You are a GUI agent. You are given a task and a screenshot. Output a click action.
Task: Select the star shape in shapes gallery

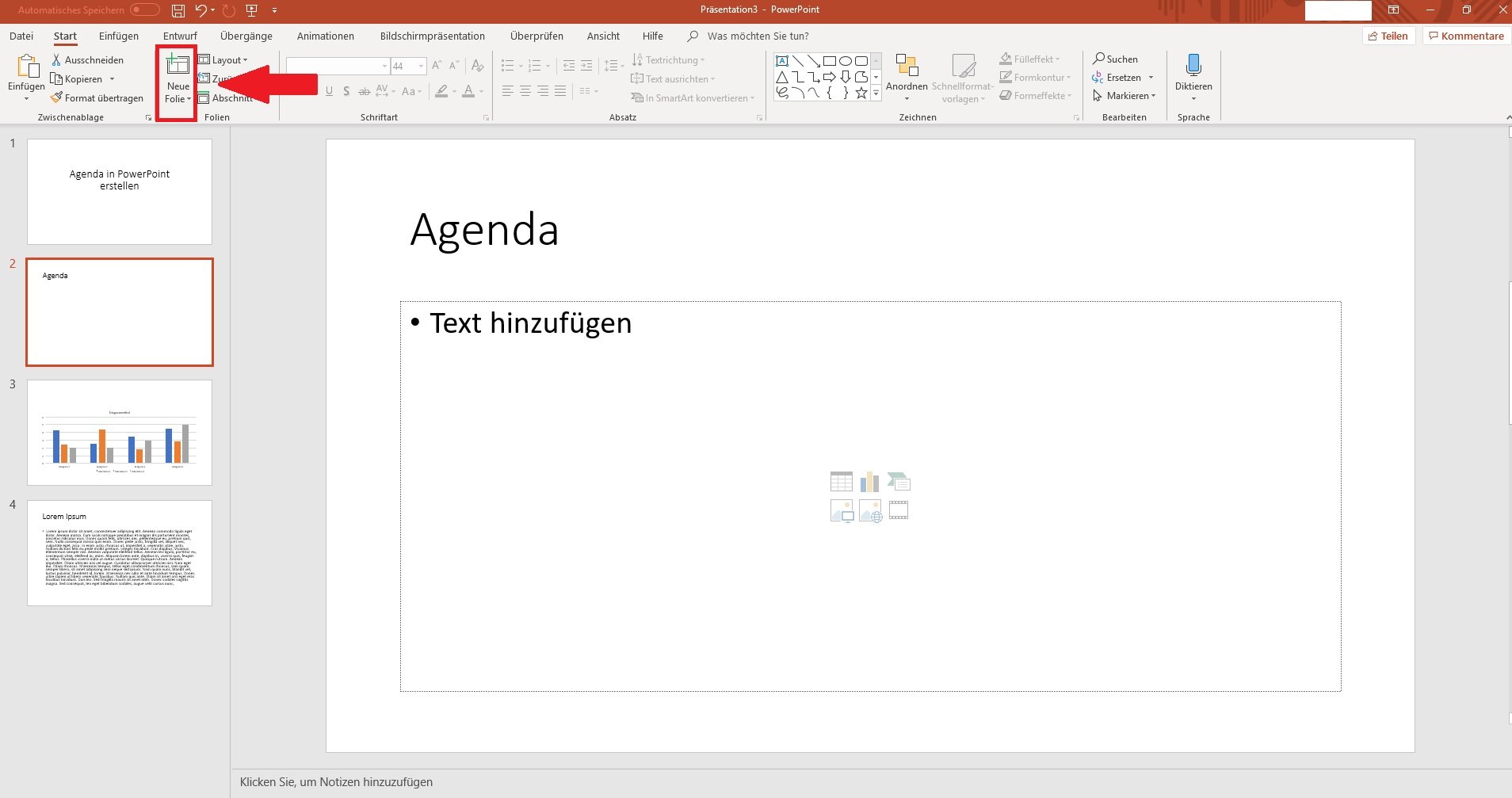tap(861, 93)
